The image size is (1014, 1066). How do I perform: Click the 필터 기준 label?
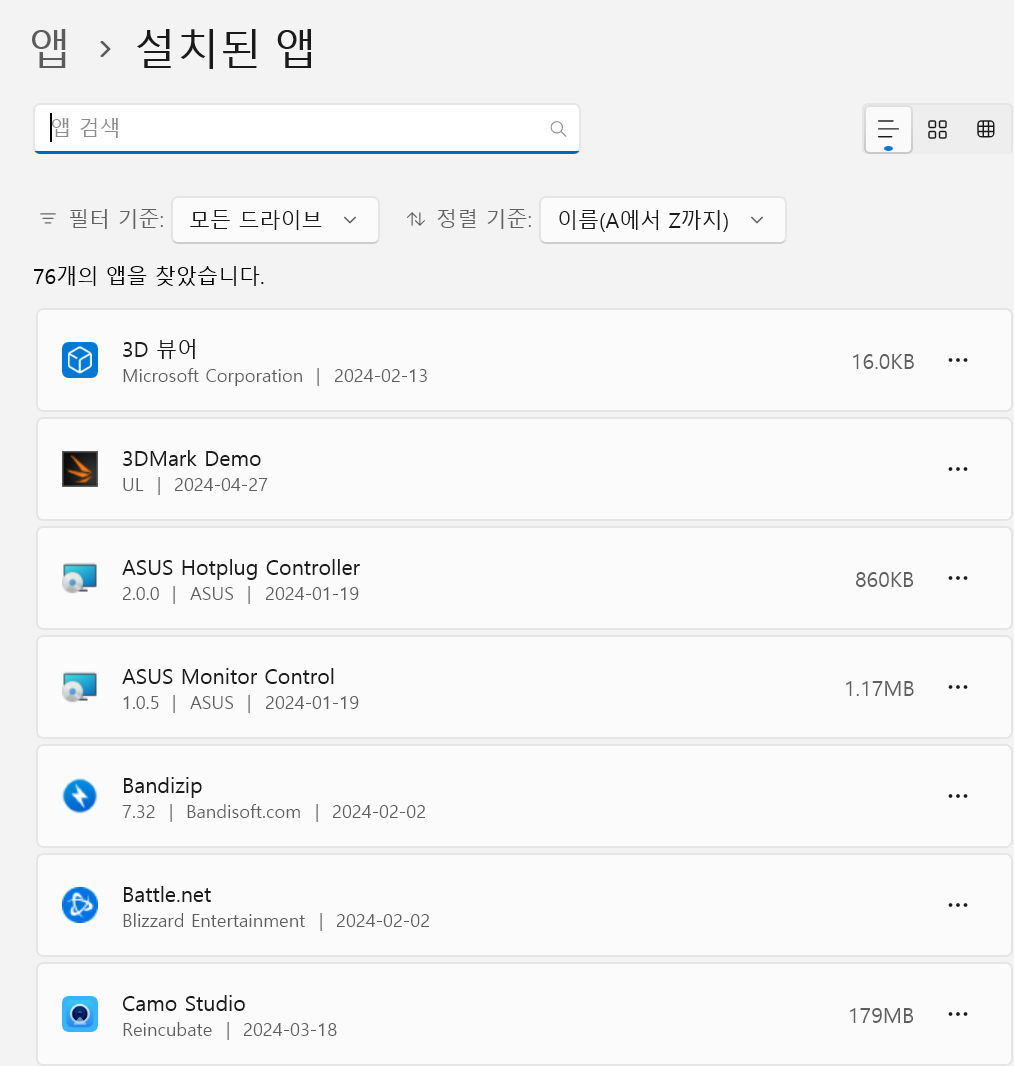117,219
